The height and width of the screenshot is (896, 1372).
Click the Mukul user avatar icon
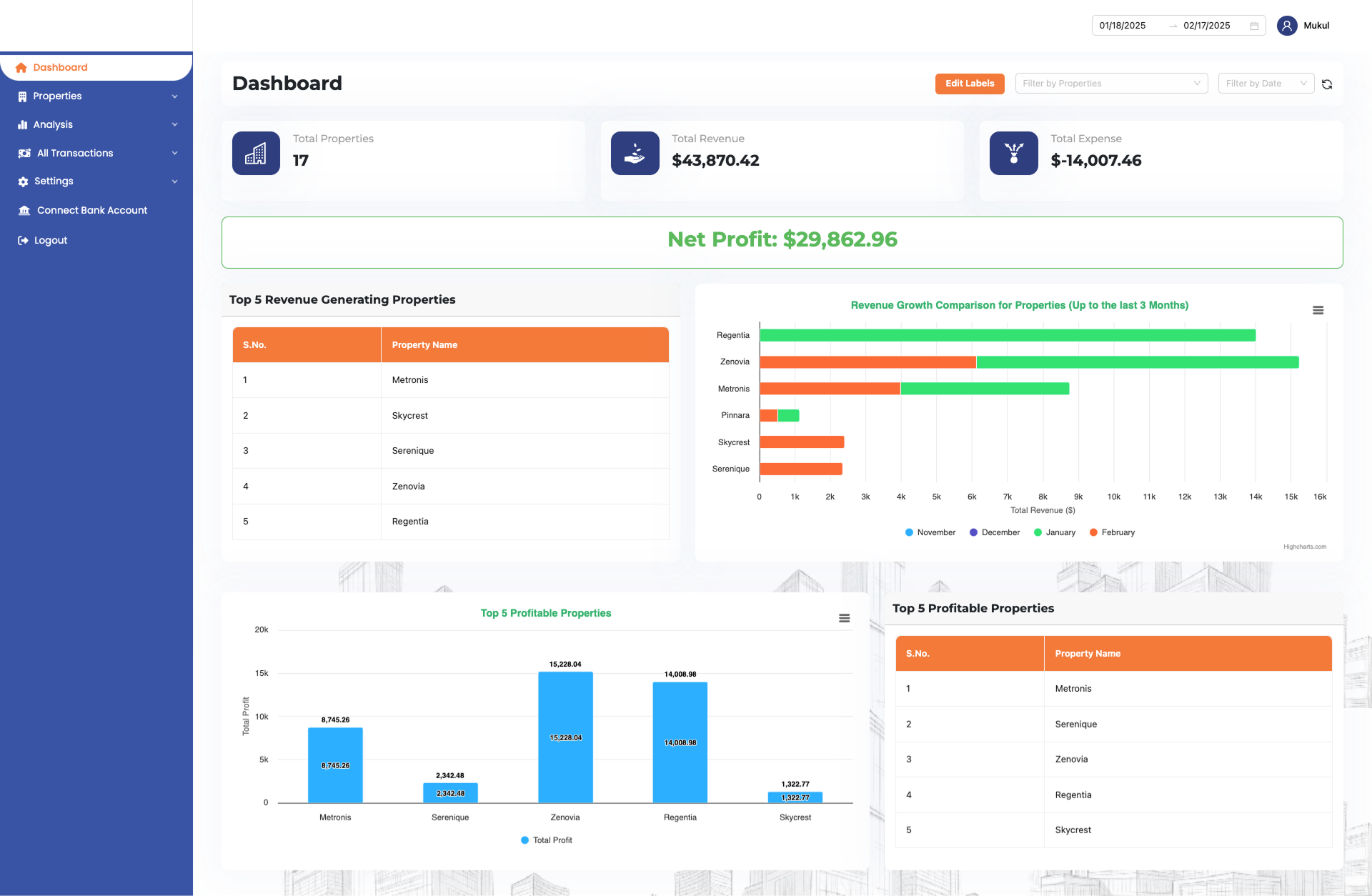[1286, 26]
